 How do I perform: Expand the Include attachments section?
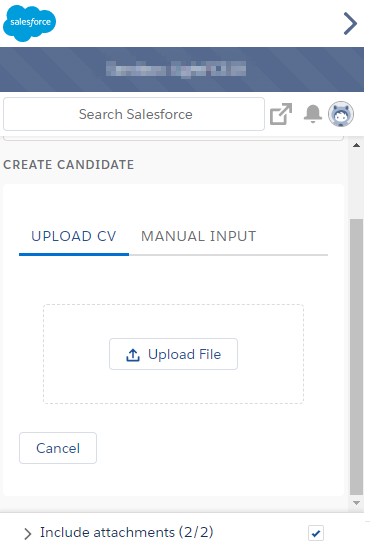[x=27, y=534]
